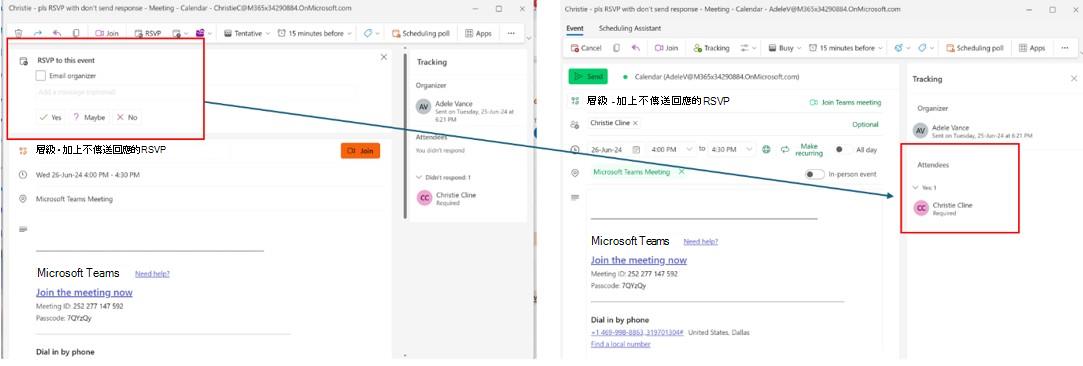Screen dimensions: 1083x366
Task: Click the Tracking pane scrollbar in Christie's window
Action: coord(405,135)
